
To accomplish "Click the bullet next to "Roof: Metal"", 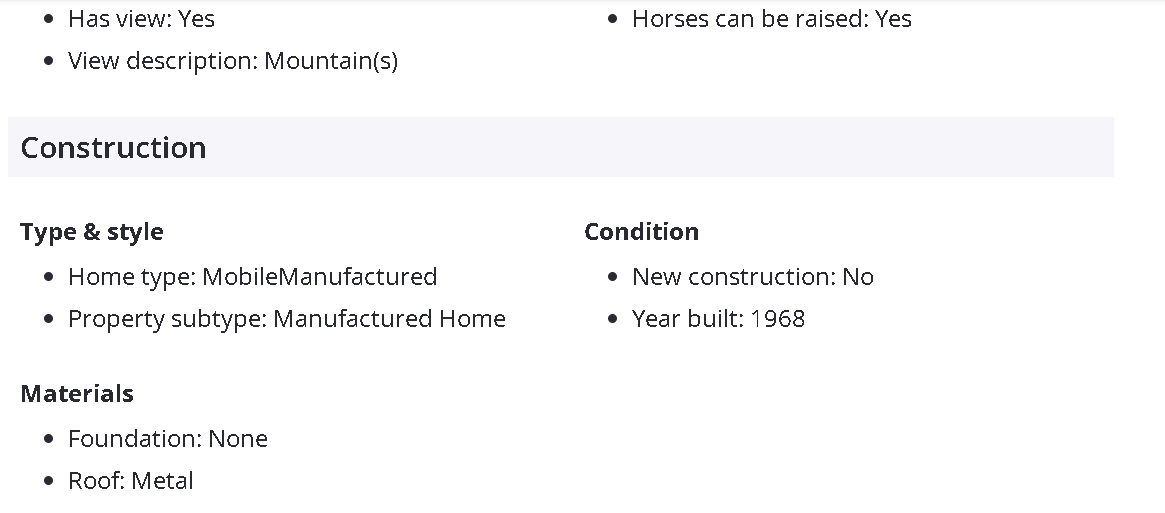I will click(x=49, y=481).
